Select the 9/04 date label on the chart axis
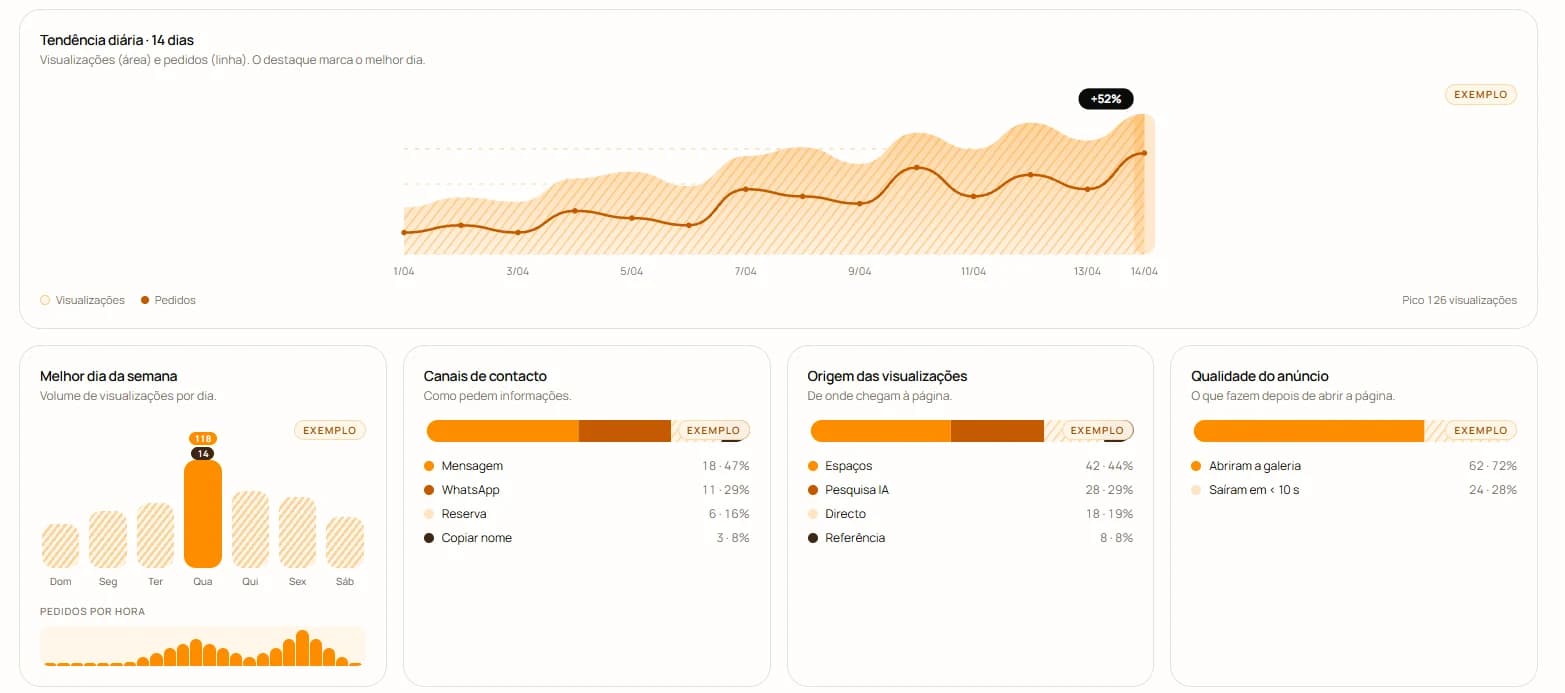Viewport: 1565px width, 693px height. [860, 272]
